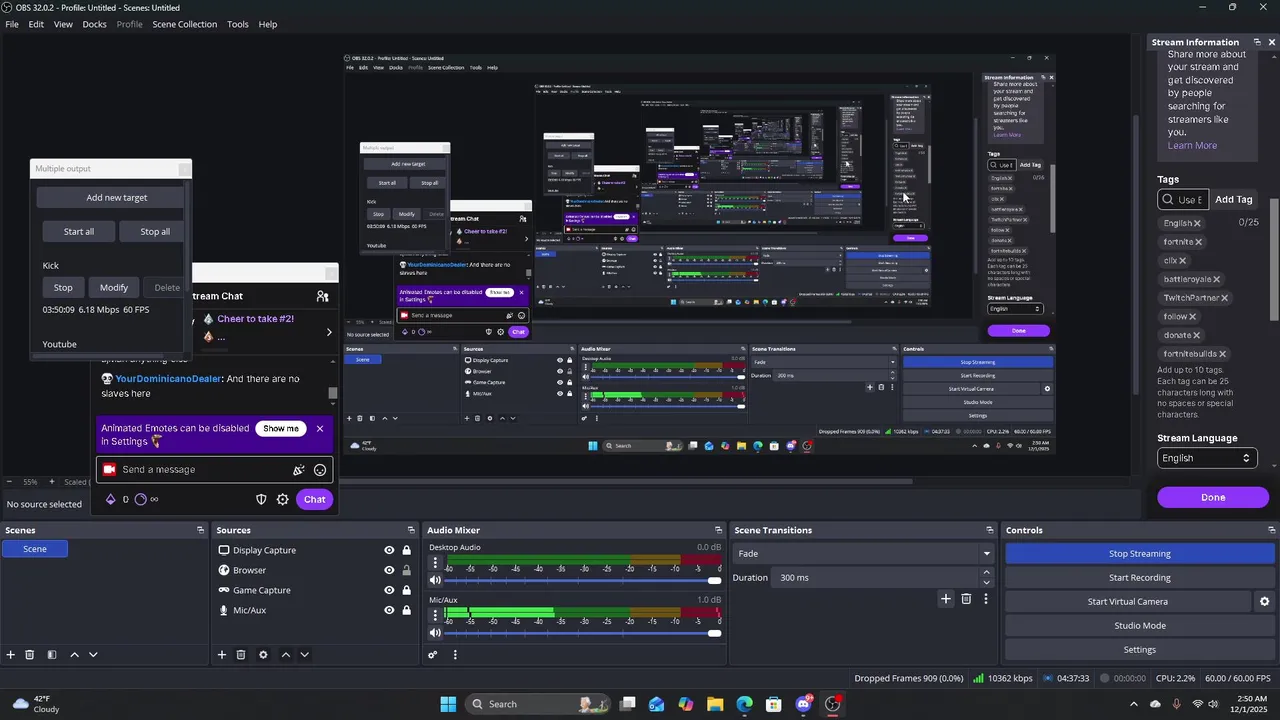Open source properties gear in Sources dock
Image resolution: width=1280 pixels, height=720 pixels.
[x=263, y=655]
